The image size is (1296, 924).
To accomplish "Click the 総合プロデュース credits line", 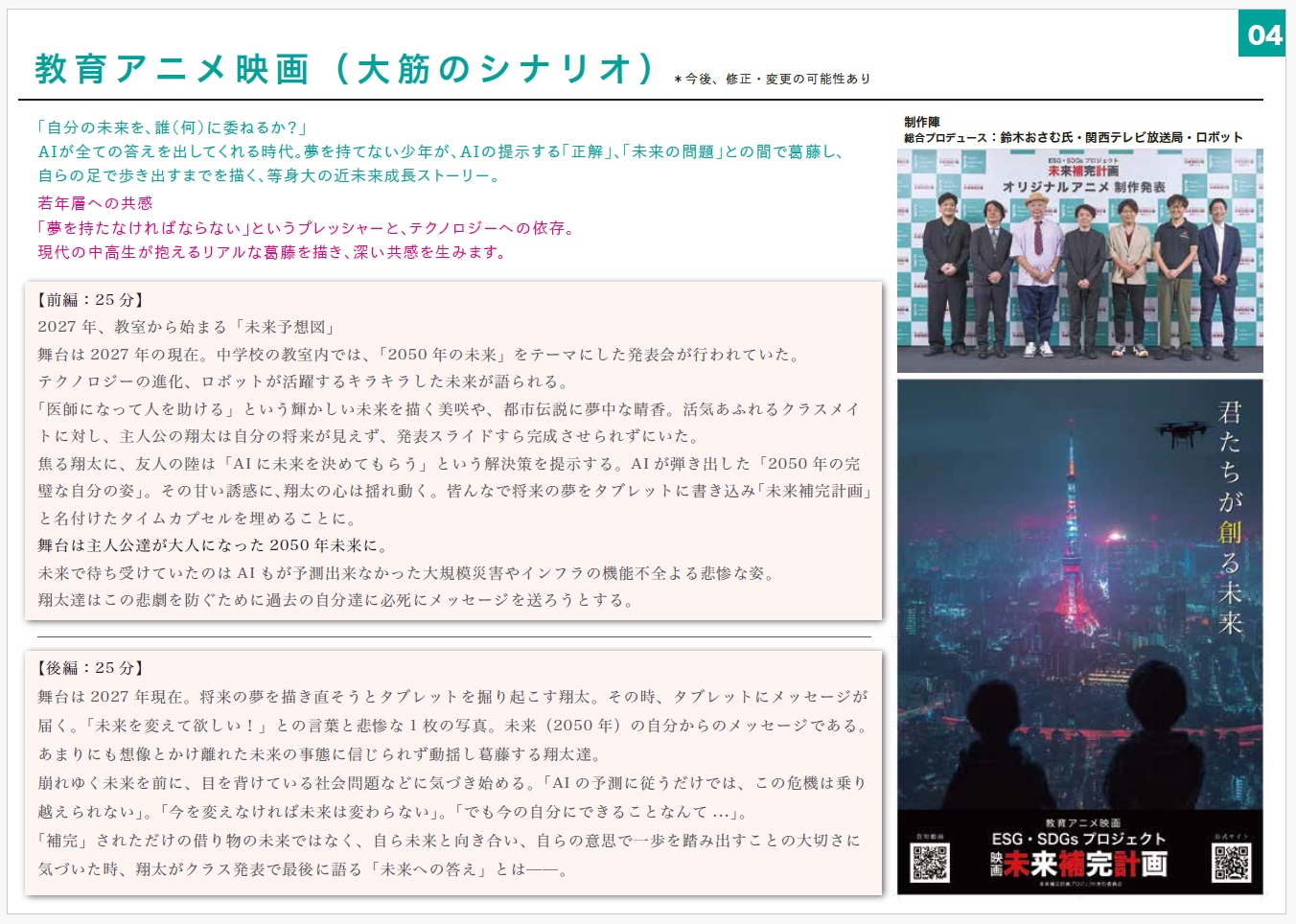I will tap(1073, 137).
